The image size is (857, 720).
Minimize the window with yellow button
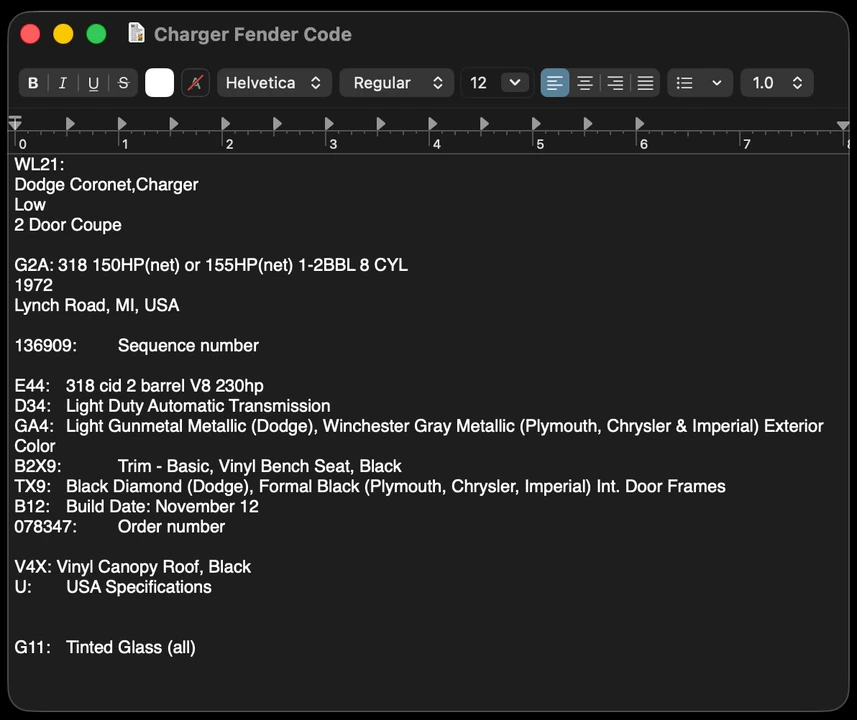[63, 33]
